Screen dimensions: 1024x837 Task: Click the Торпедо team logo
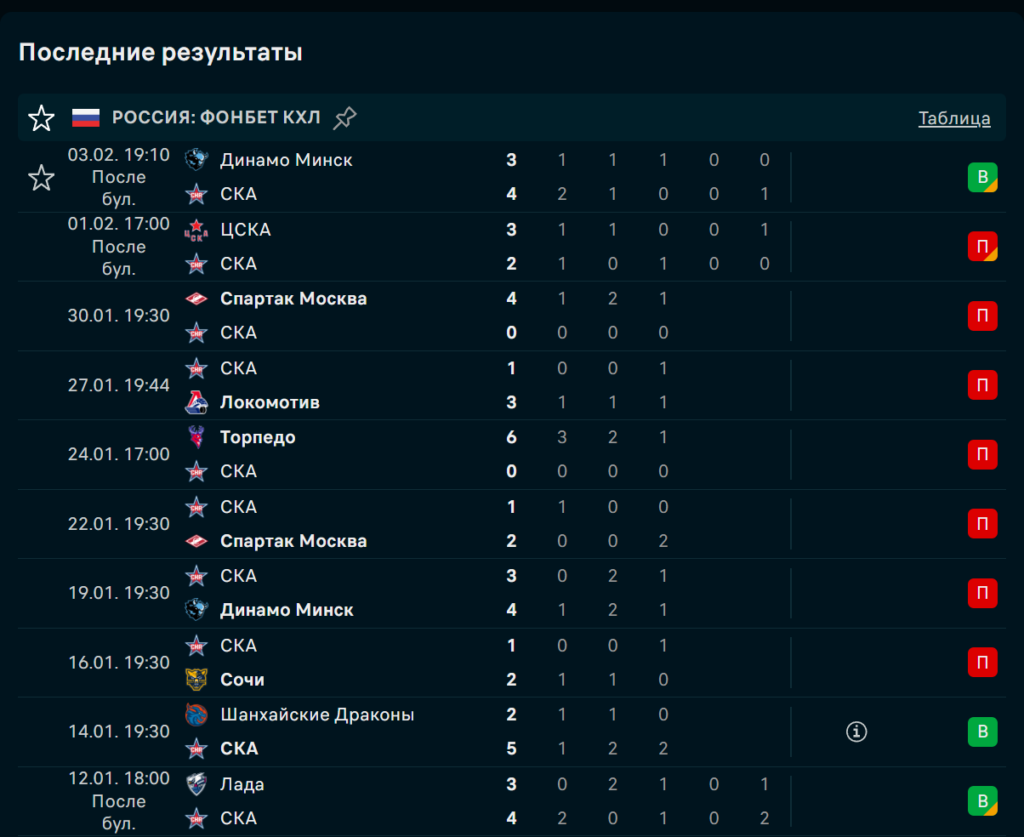[197, 437]
